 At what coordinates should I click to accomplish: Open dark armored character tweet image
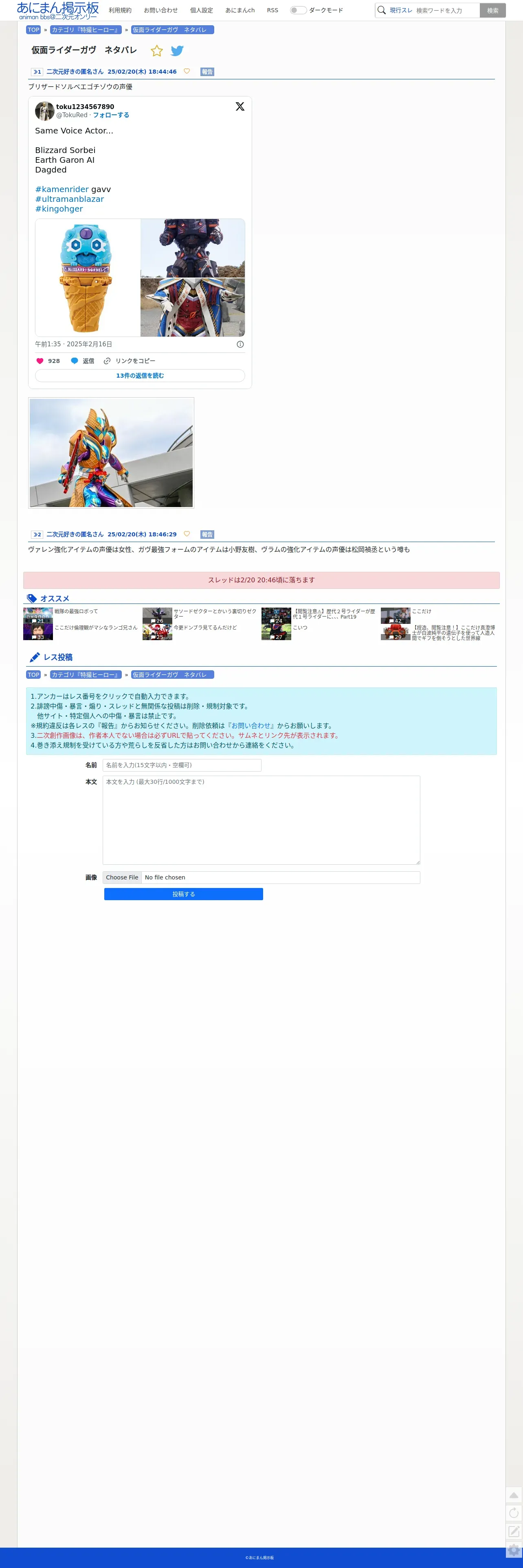pyautogui.click(x=193, y=248)
